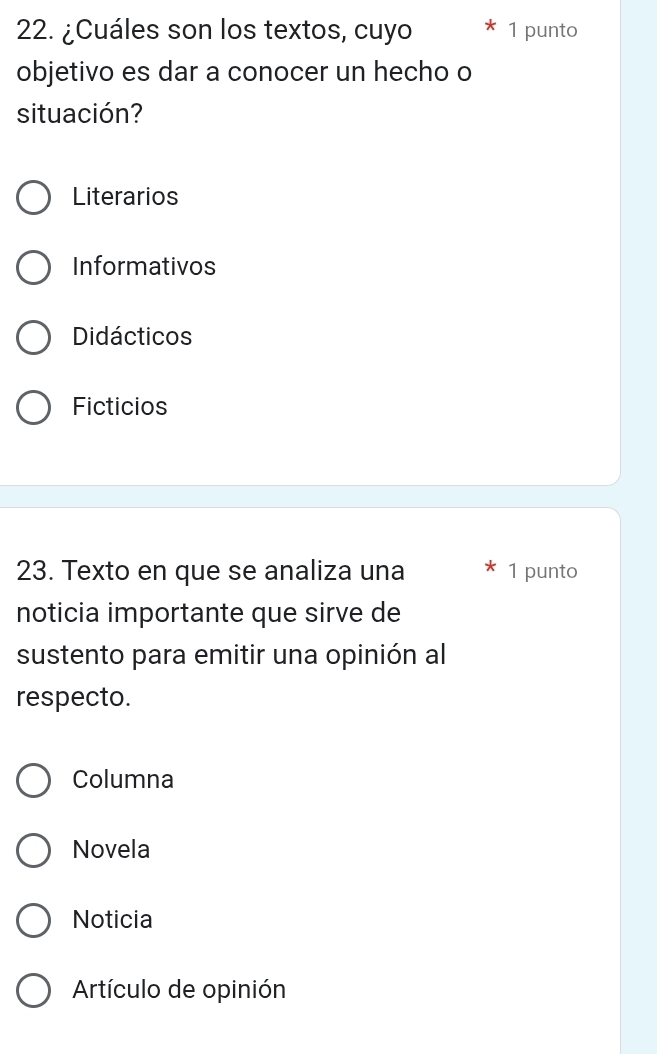The width and height of the screenshot is (657, 1054).
Task: Click the 'Ficticios' answer label text
Action: pyautogui.click(x=120, y=407)
